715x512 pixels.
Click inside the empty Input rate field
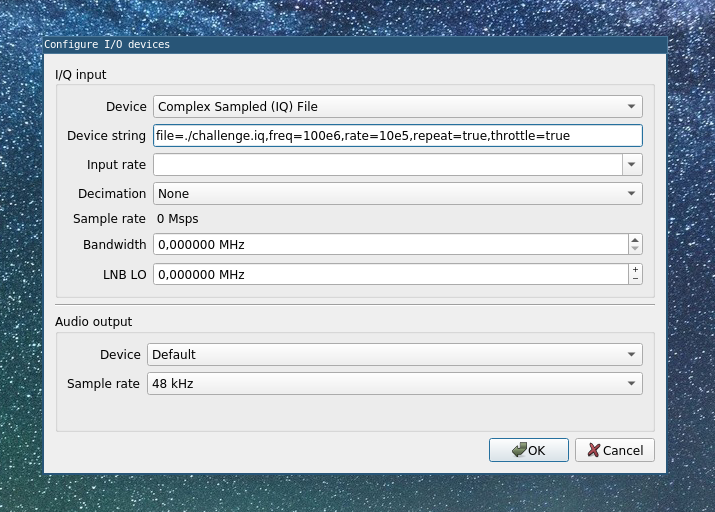(388, 165)
